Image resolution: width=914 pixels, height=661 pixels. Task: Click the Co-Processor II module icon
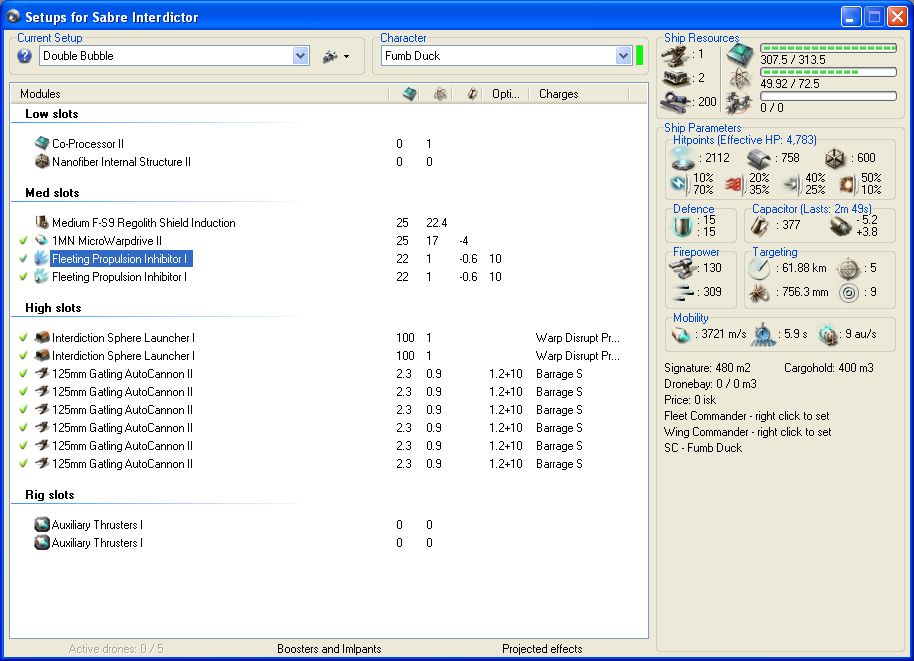click(x=42, y=143)
